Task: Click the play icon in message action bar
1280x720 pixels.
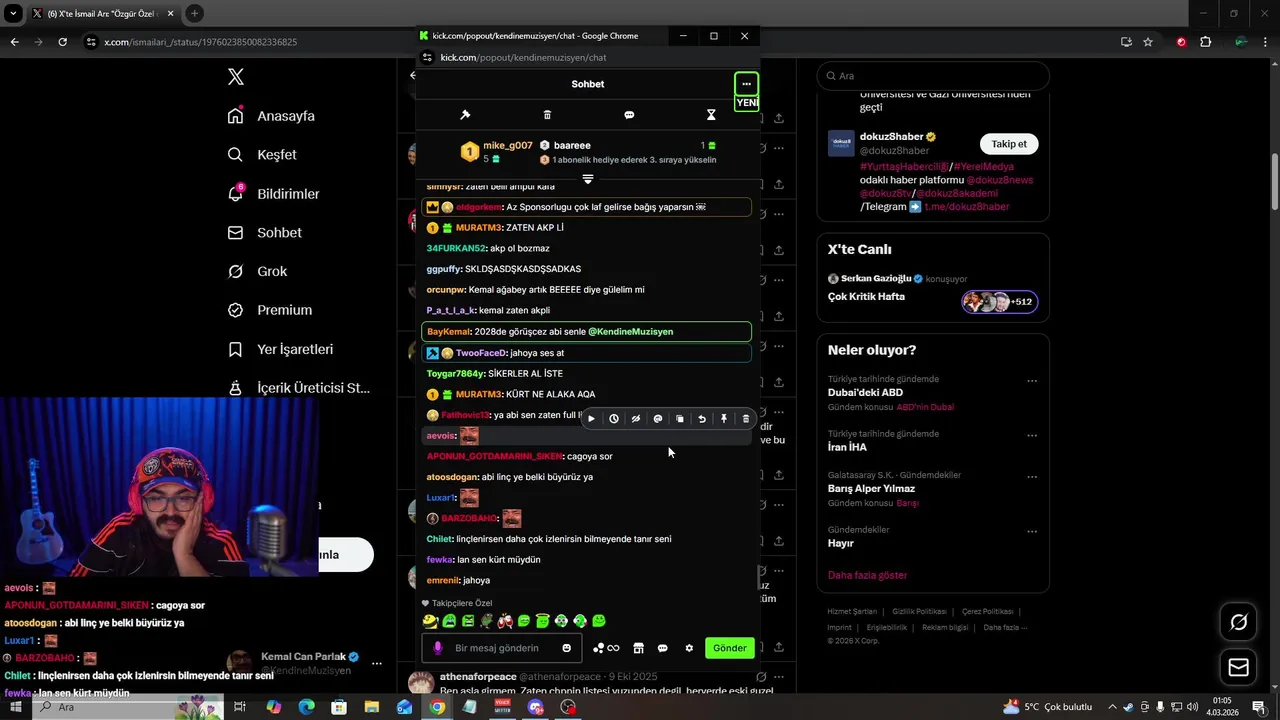Action: click(x=592, y=419)
